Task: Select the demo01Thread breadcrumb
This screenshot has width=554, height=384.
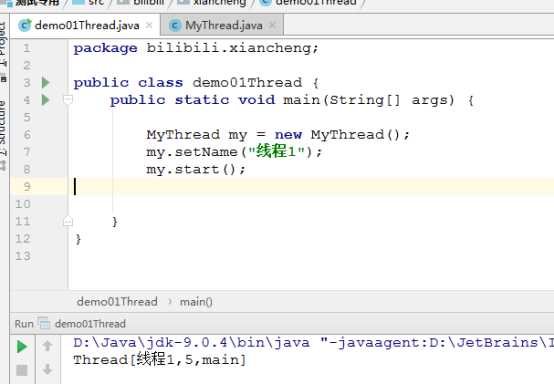Action: [x=117, y=302]
